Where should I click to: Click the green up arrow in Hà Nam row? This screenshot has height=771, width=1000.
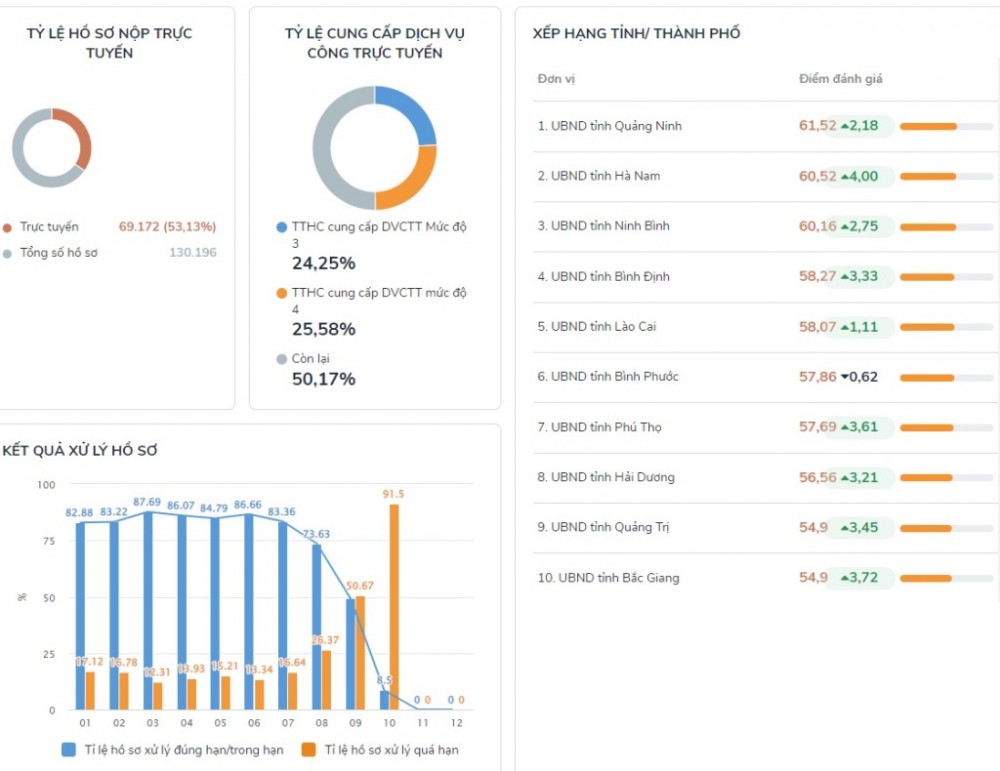point(845,176)
